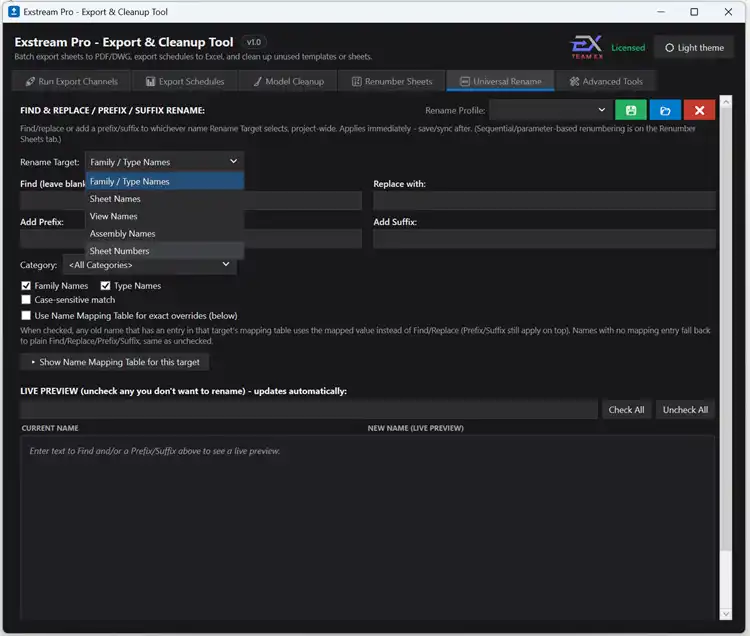Select Sheet Numbers from the dropdown list

pyautogui.click(x=165, y=251)
